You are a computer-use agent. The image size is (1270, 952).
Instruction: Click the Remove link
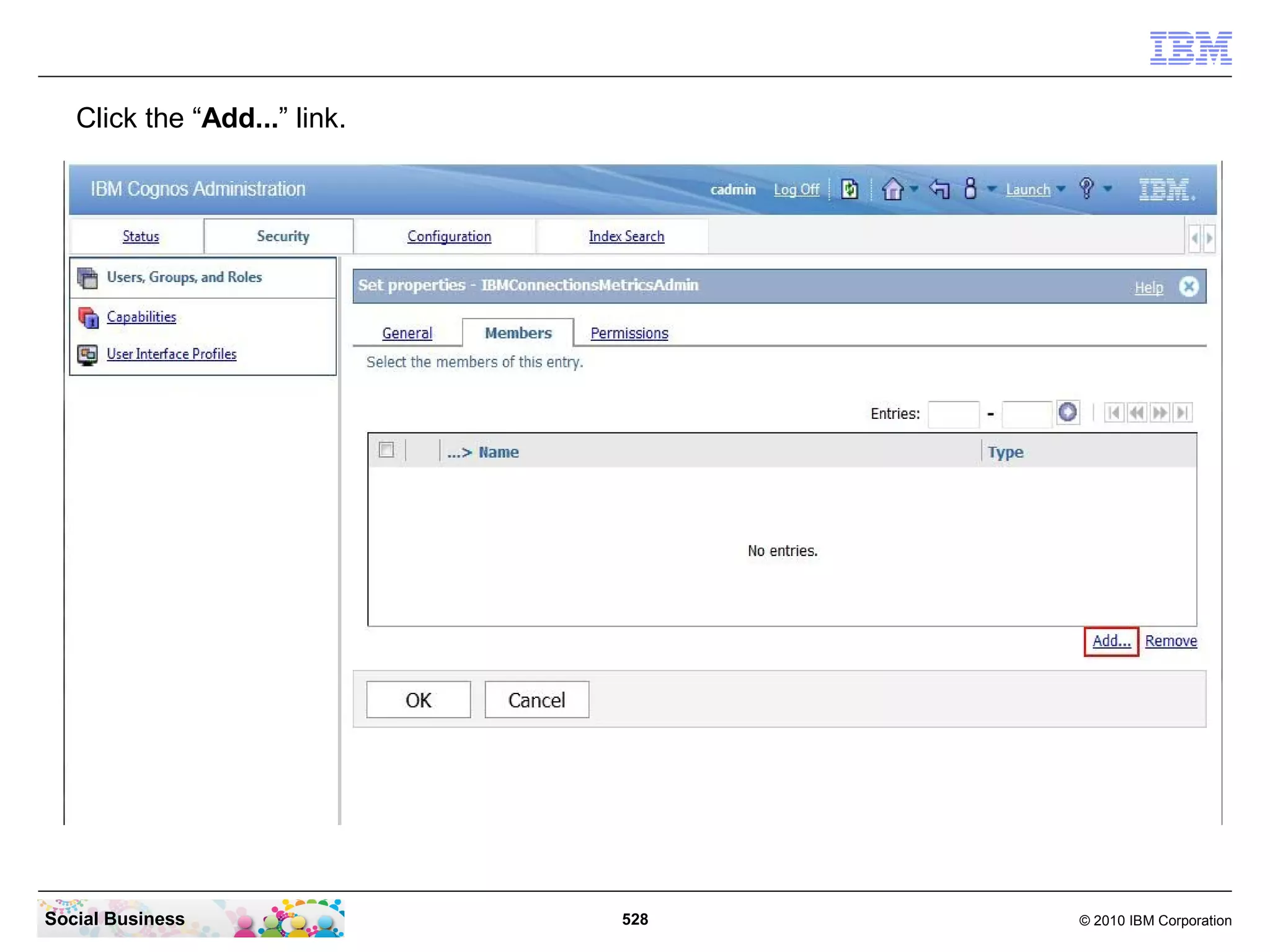tap(1171, 641)
